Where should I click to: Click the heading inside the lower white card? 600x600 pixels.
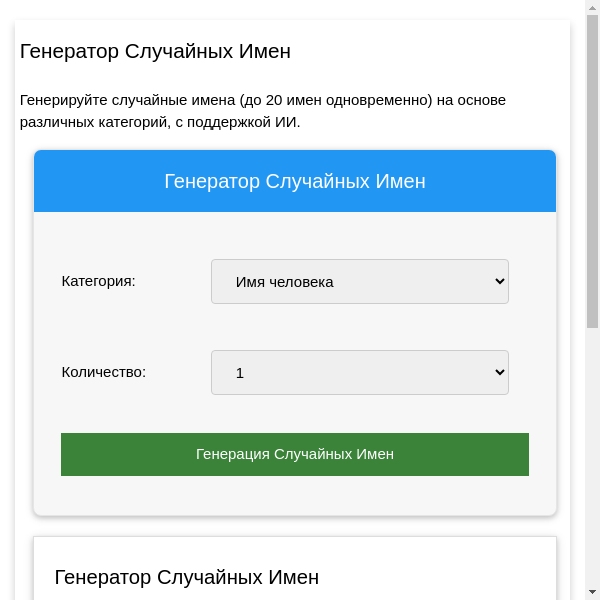(187, 577)
